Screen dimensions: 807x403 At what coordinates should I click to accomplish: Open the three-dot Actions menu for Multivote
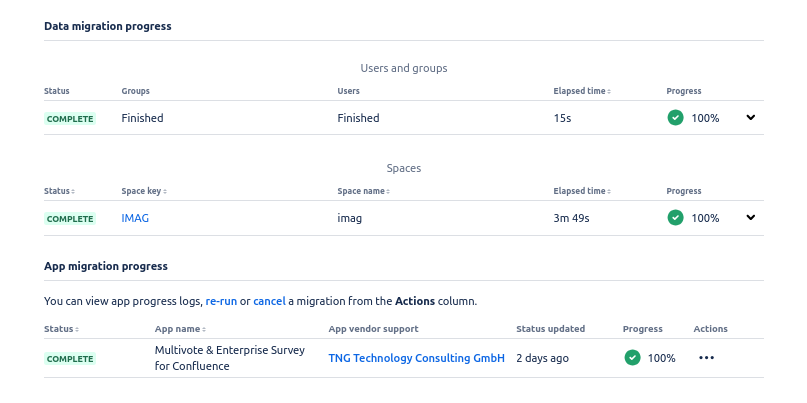707,358
